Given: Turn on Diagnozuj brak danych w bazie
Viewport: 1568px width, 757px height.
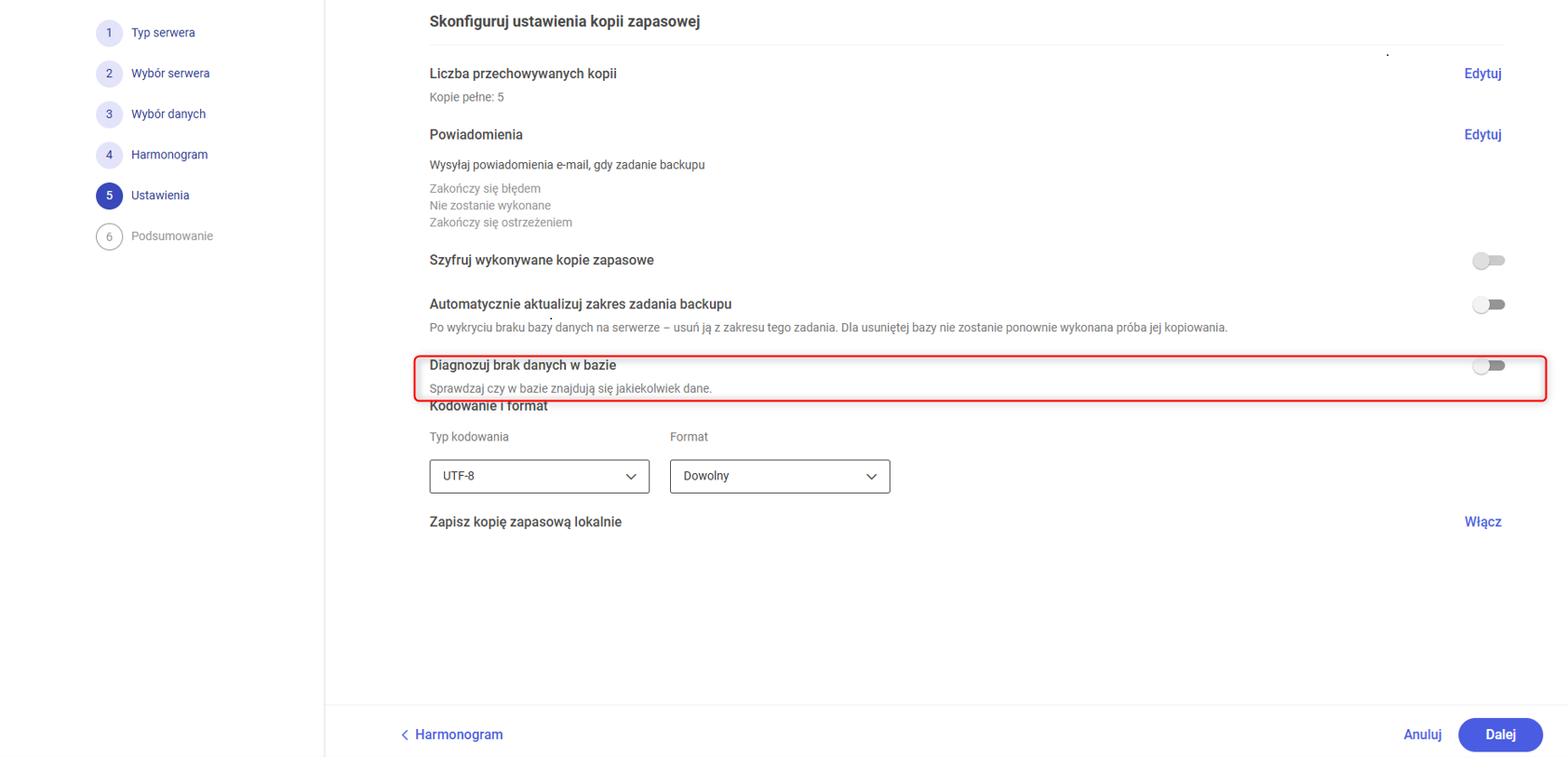Looking at the screenshot, I should [1488, 366].
